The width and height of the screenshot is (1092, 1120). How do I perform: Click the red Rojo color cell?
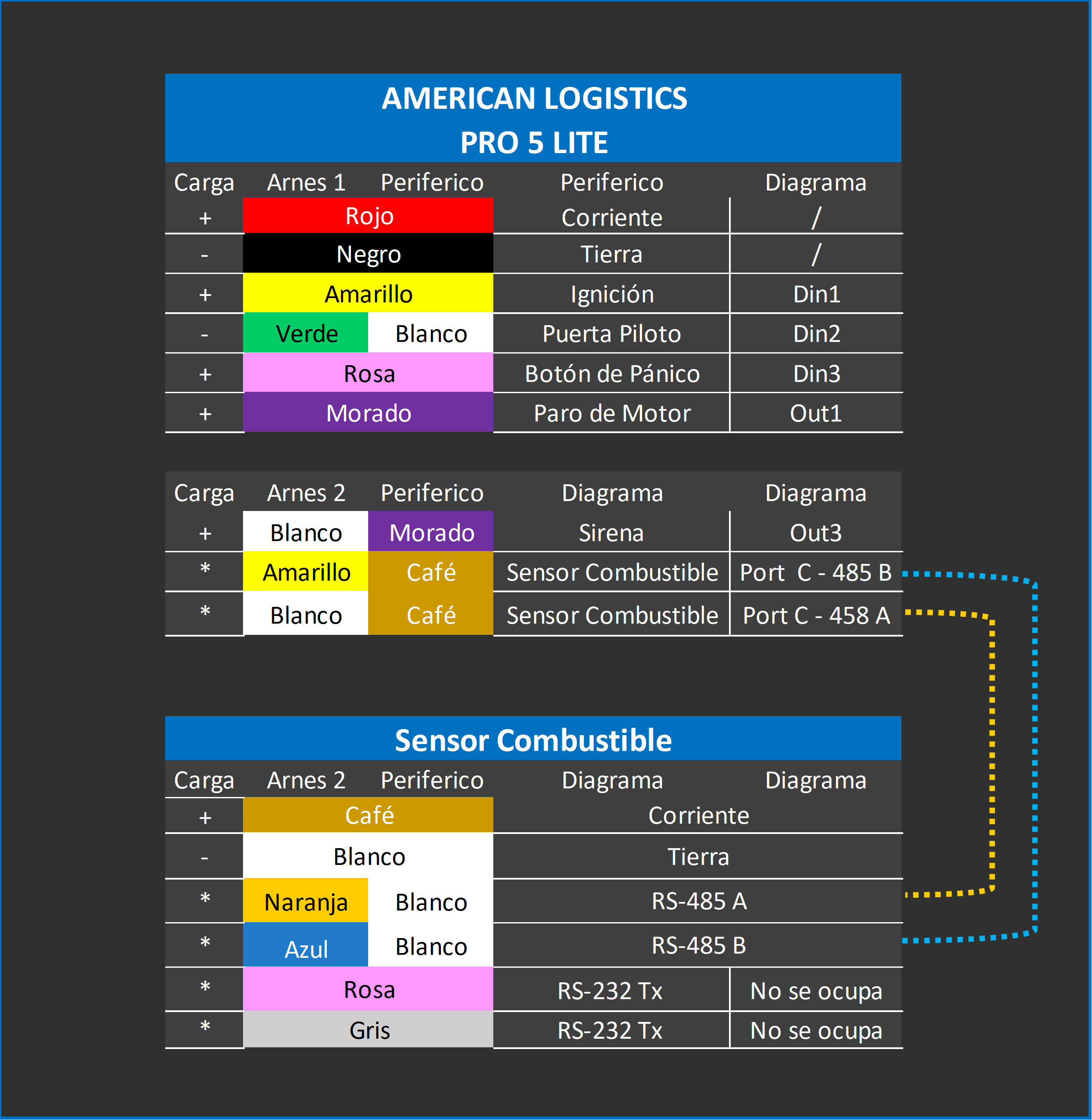click(368, 215)
